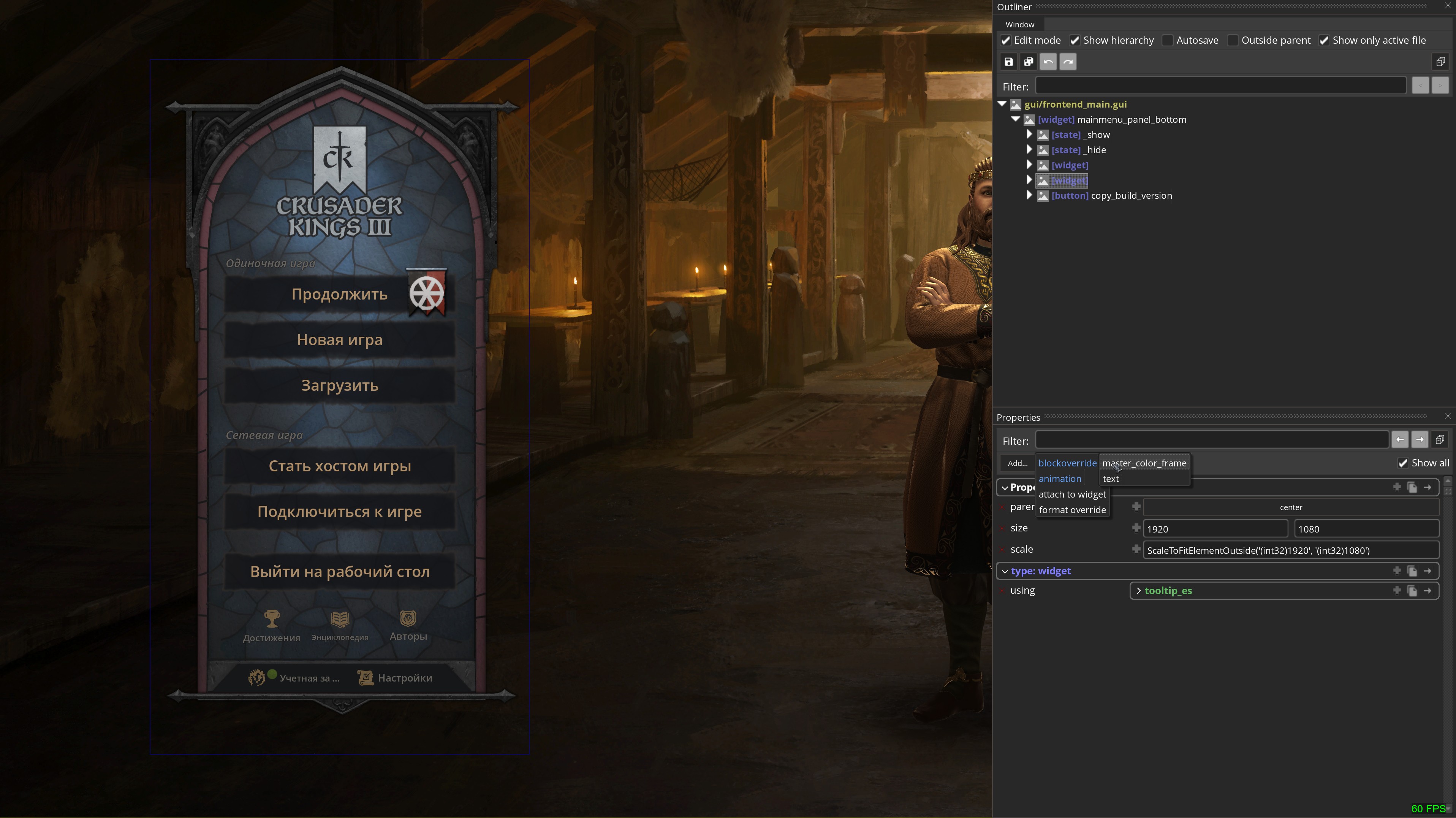Click the Outliner save file icon

1008,62
